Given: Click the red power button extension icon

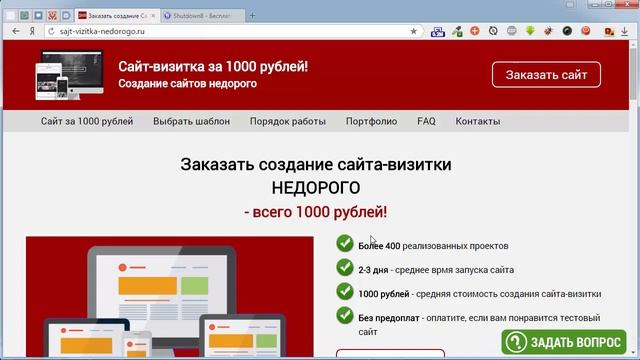Looking at the screenshot, I should click(586, 31).
